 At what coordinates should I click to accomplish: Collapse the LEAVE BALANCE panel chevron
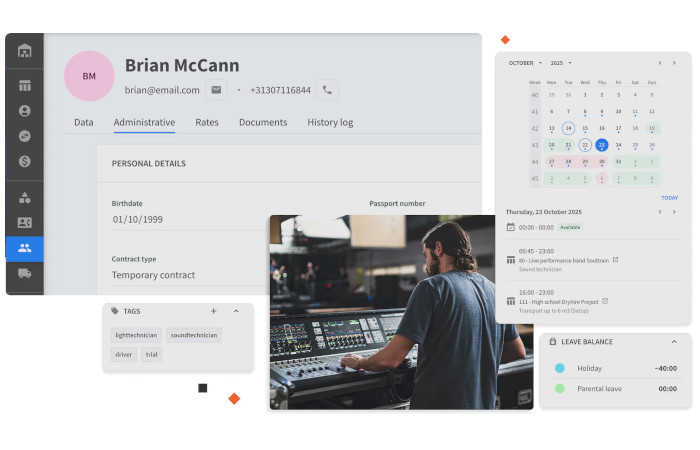point(674,342)
